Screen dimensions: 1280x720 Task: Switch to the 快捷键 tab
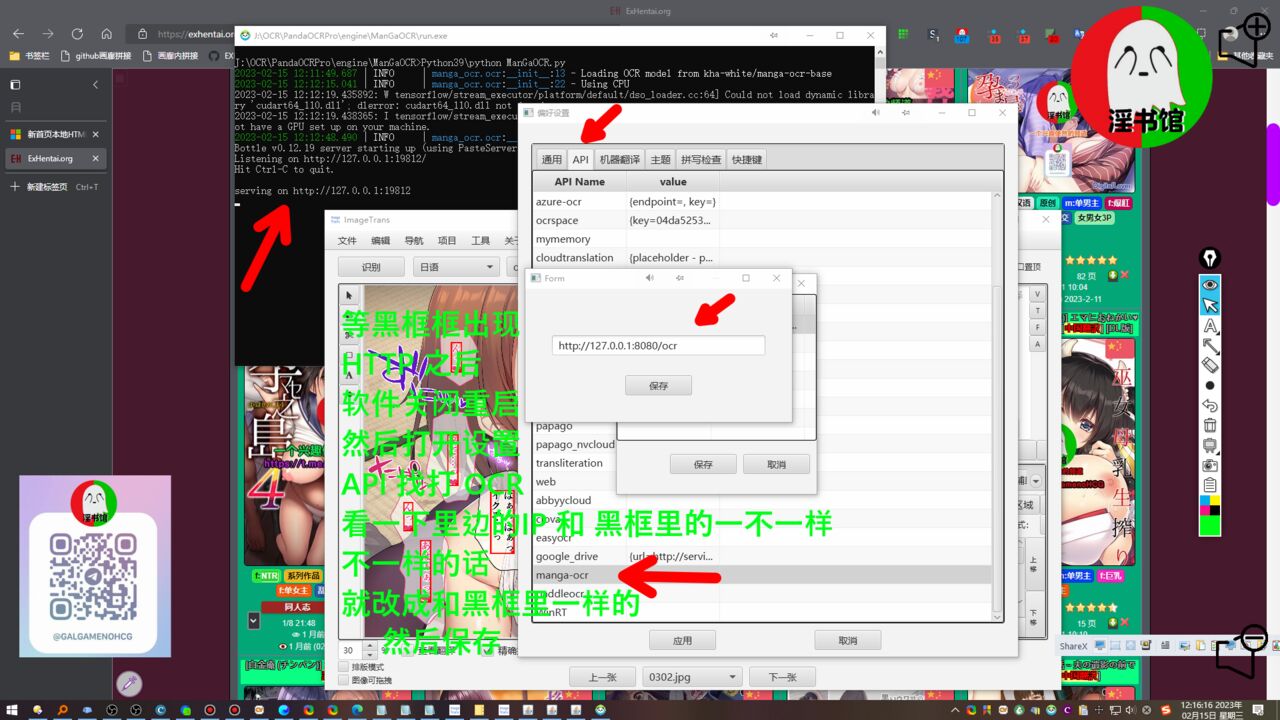[746, 160]
